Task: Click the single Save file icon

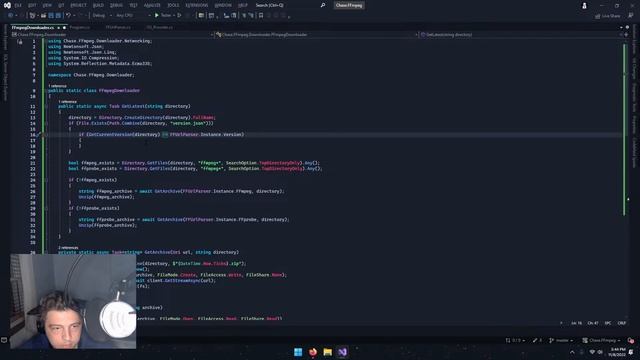Action: 51,16
